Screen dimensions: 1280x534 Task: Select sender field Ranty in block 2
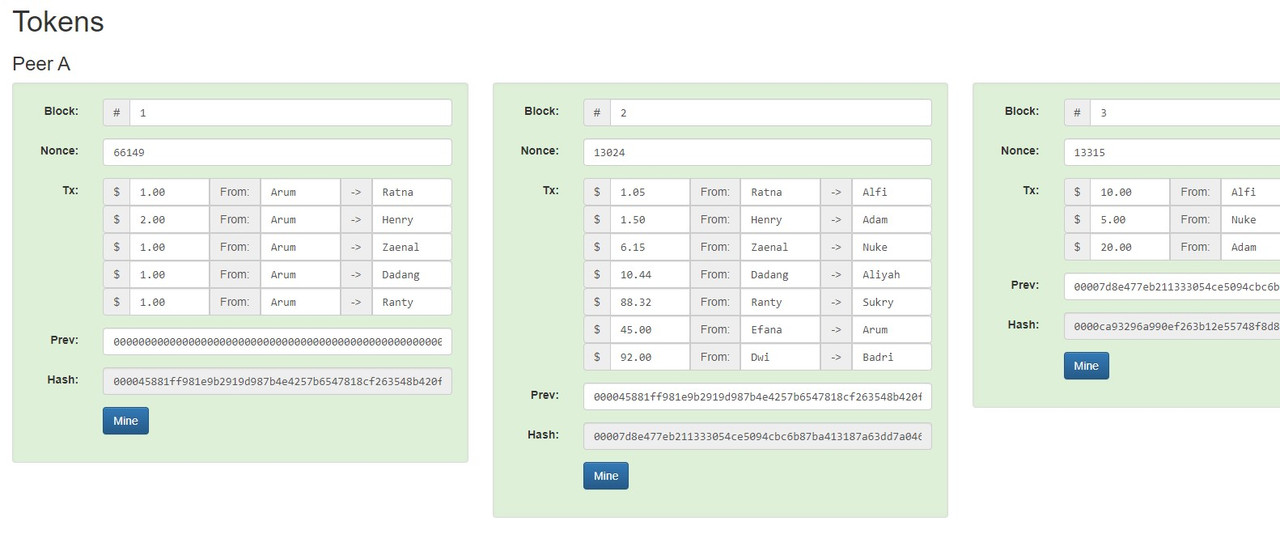pos(781,302)
